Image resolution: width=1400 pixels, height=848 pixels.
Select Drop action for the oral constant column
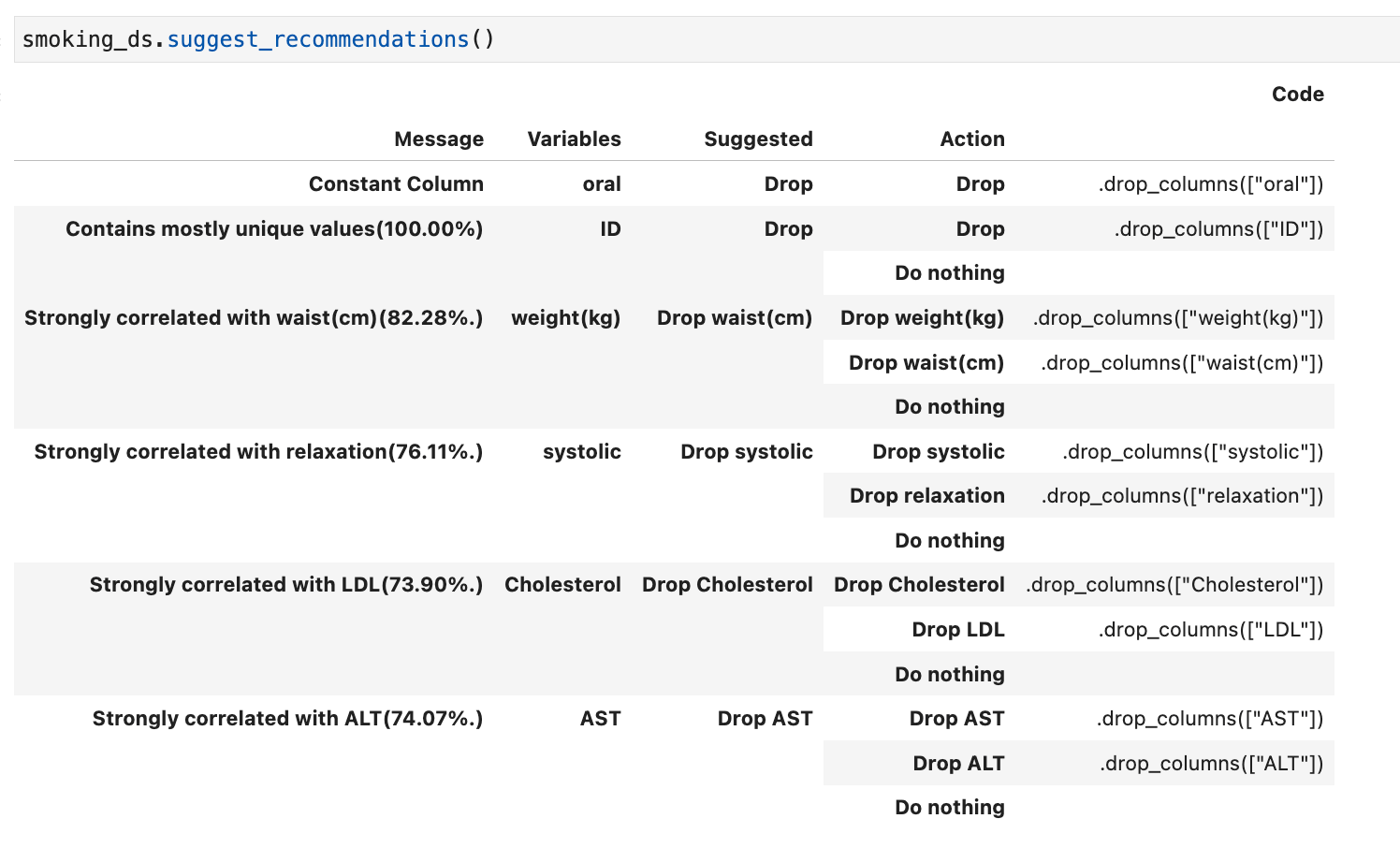tap(980, 183)
